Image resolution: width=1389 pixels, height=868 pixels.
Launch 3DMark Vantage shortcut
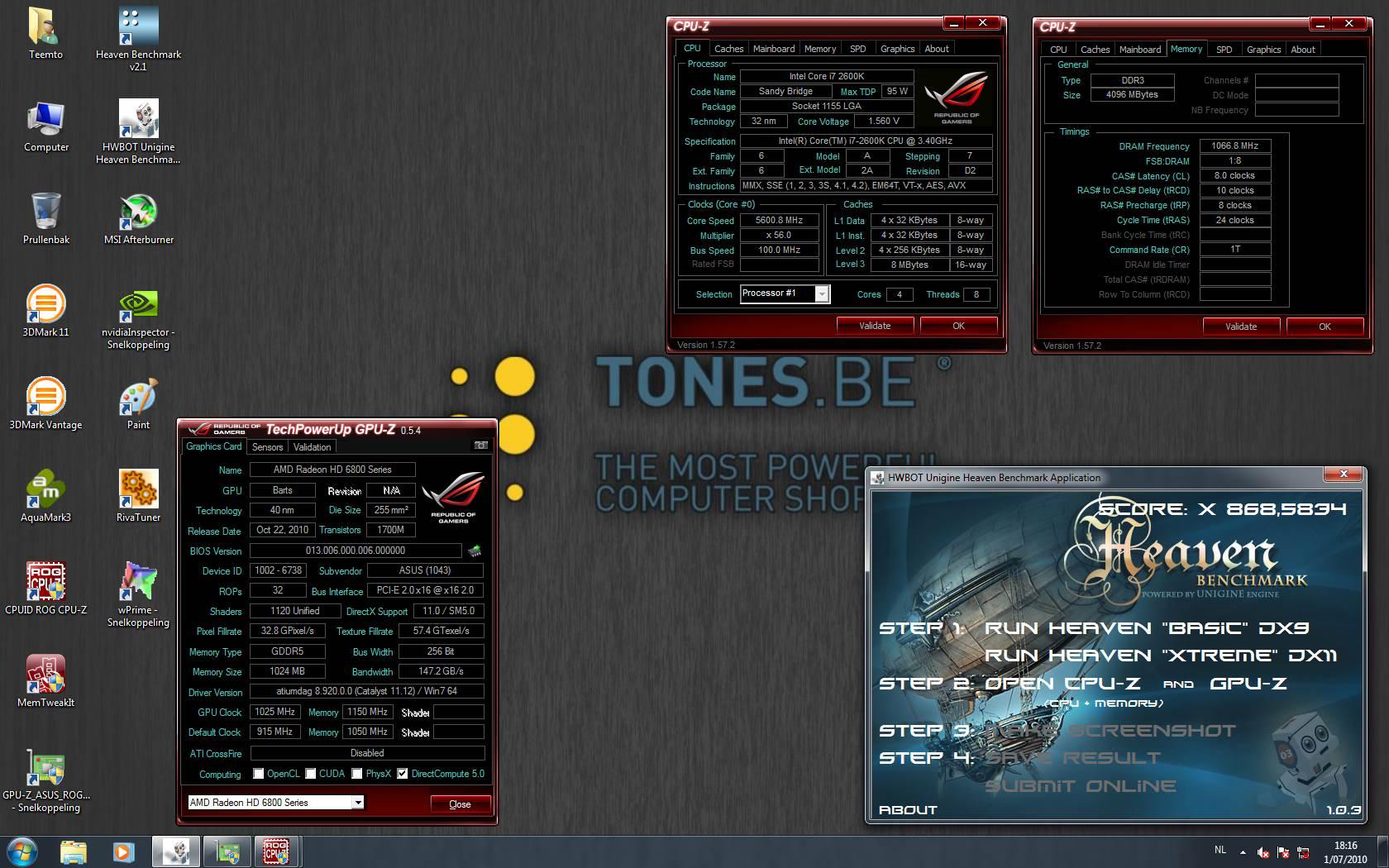pyautogui.click(x=45, y=403)
